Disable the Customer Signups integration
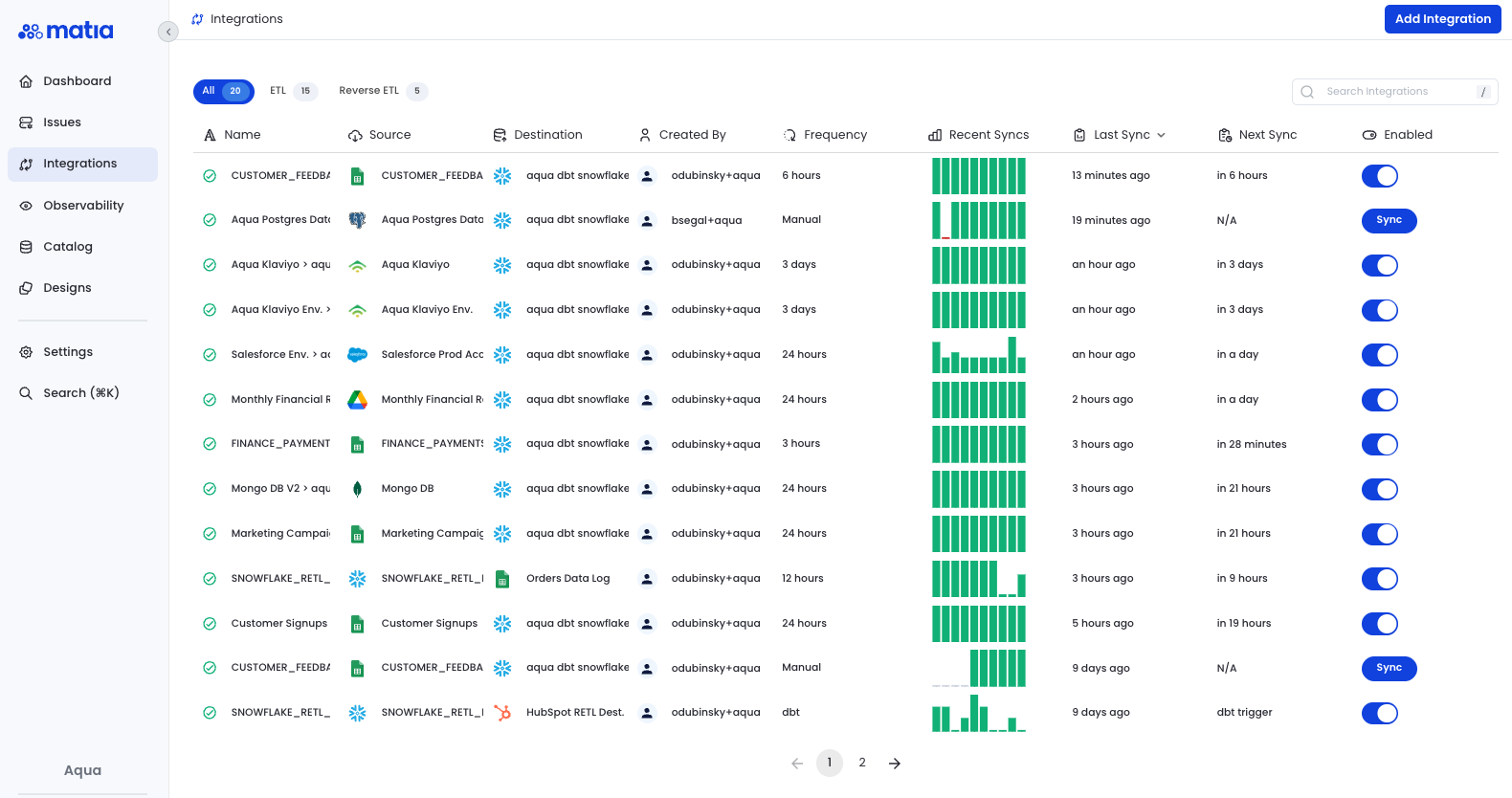Viewport: 1512px width, 798px height. 1380,624
